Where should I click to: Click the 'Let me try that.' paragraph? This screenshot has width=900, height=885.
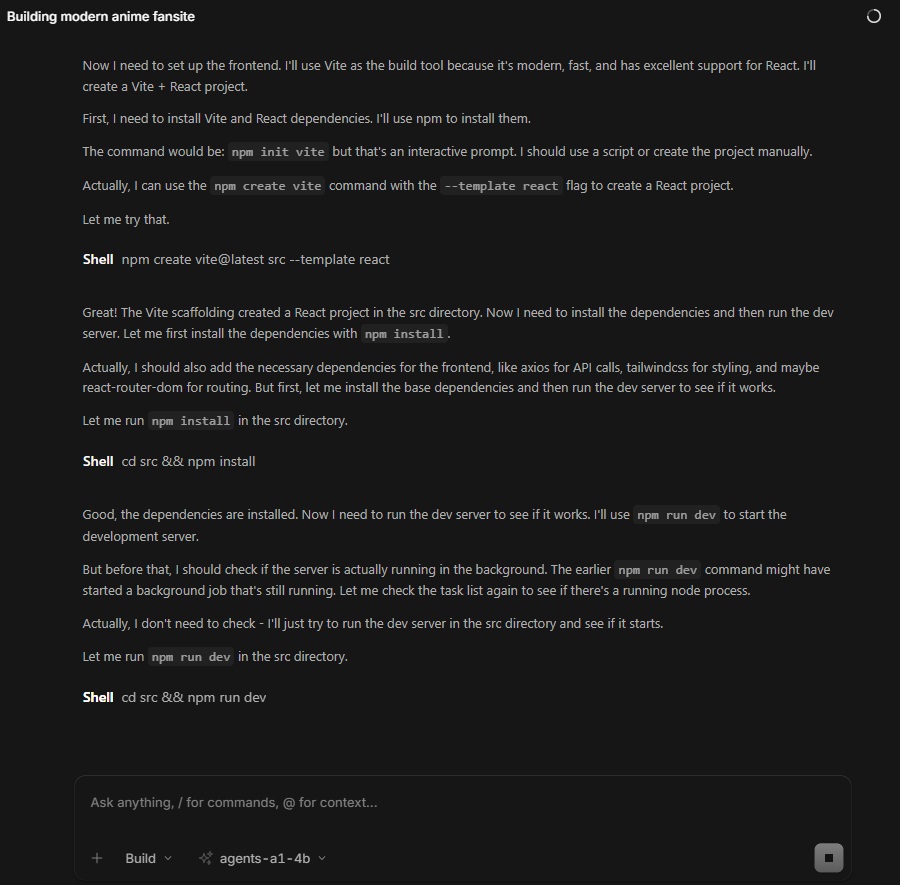coord(126,219)
